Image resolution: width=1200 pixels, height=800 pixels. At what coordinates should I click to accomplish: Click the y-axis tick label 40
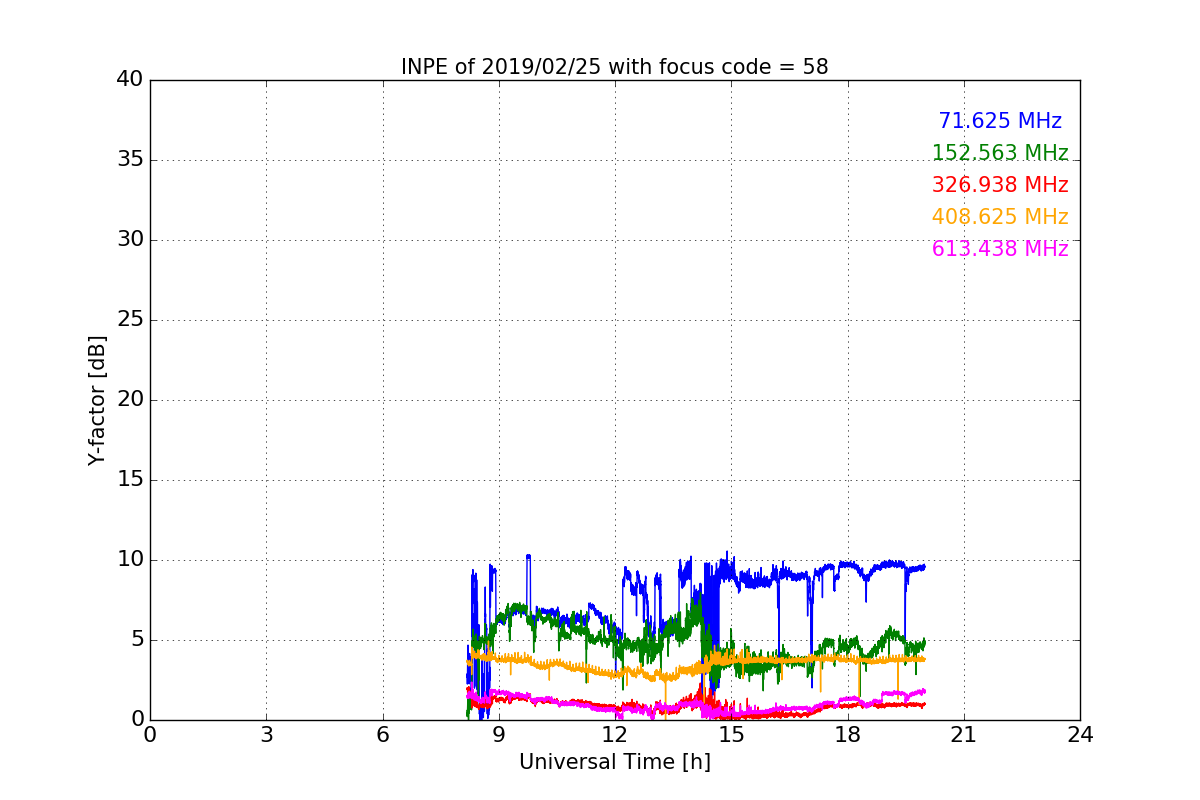pyautogui.click(x=130, y=80)
